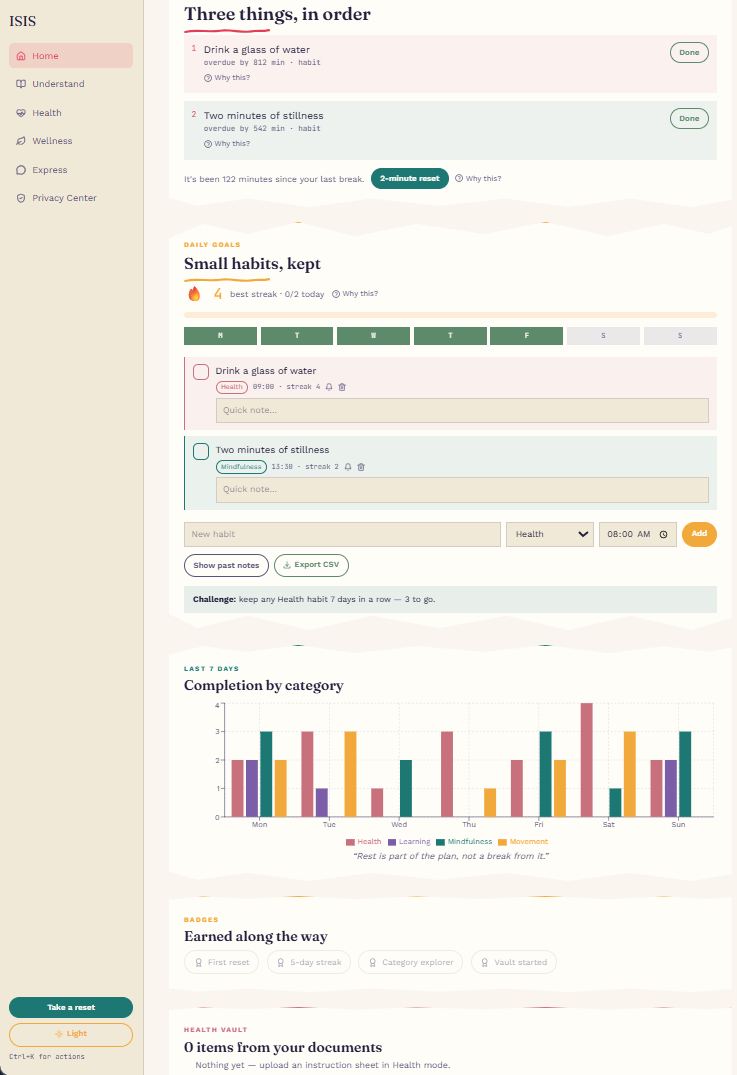
Task: Focus quick note field for stillness habit
Action: pos(462,490)
